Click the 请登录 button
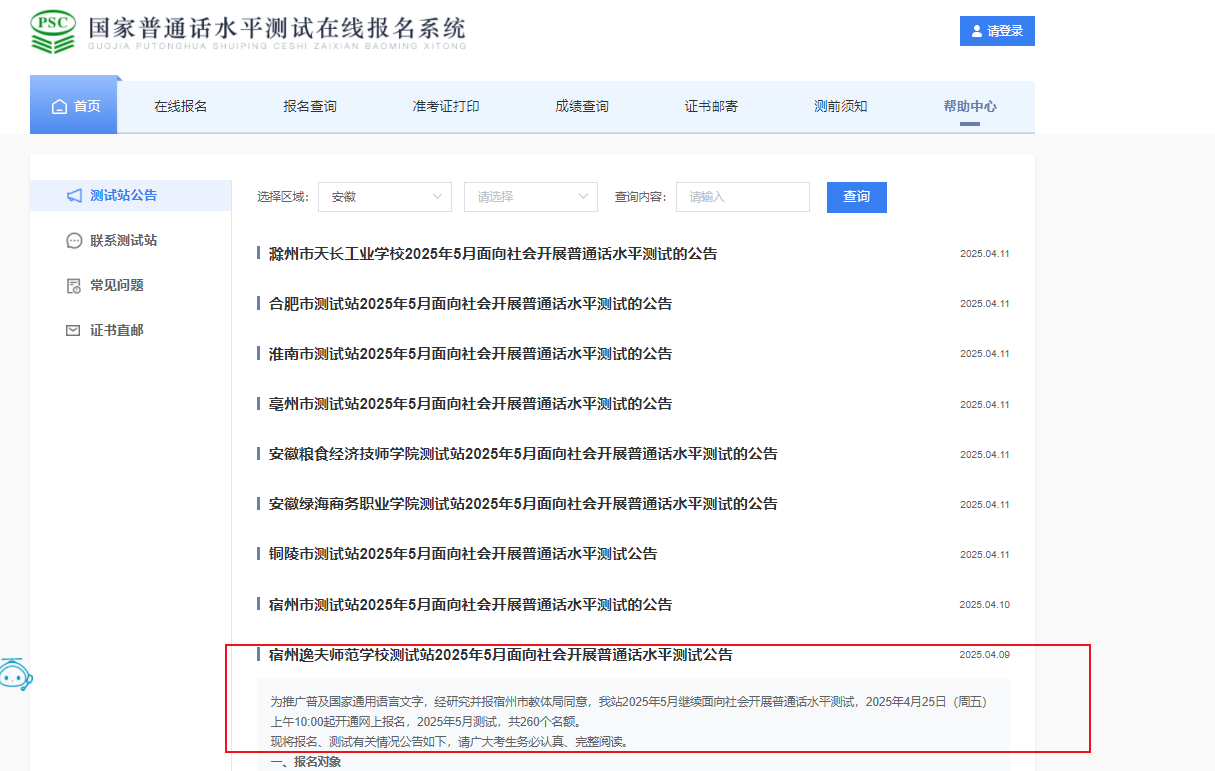The width and height of the screenshot is (1215, 771). [x=997, y=31]
